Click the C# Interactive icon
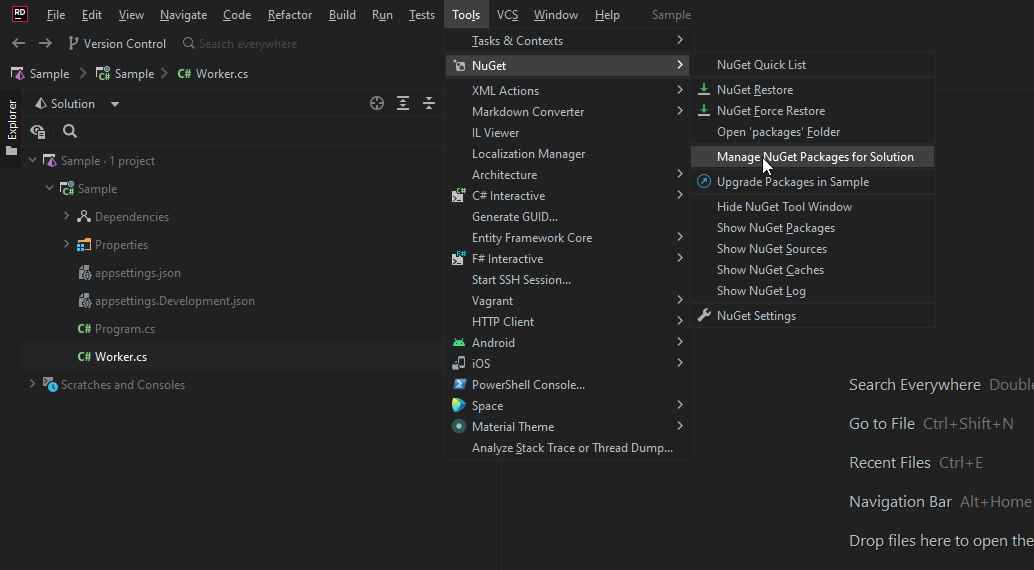 pyautogui.click(x=458, y=195)
